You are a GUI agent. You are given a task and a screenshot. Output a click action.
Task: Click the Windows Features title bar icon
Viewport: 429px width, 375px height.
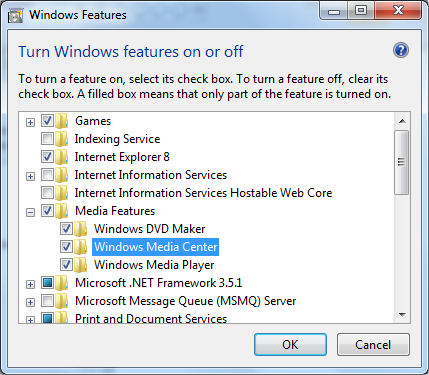[x=16, y=15]
